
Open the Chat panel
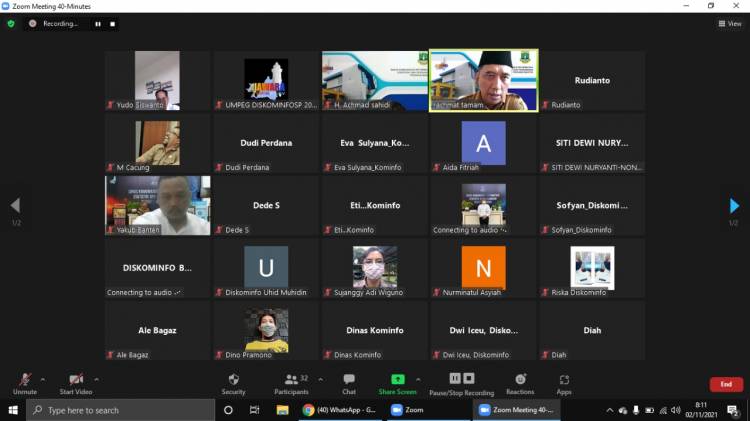point(349,383)
